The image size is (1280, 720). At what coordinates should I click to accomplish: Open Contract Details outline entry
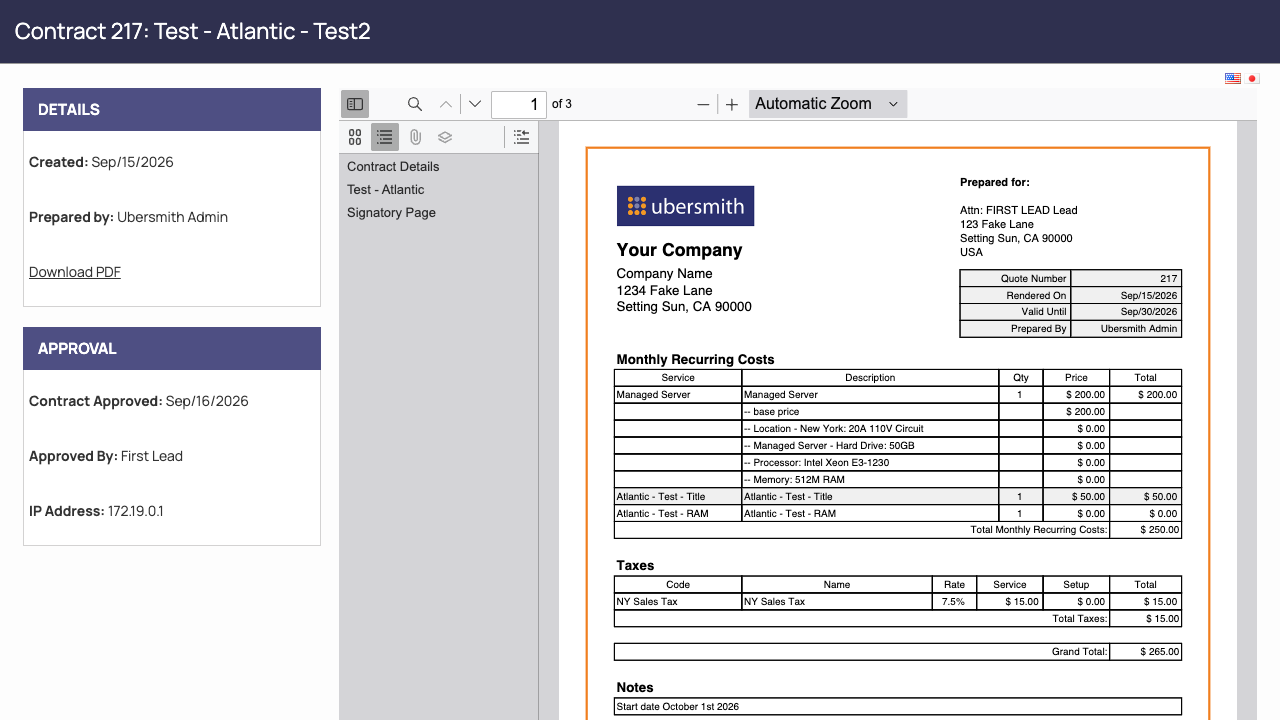coord(393,167)
